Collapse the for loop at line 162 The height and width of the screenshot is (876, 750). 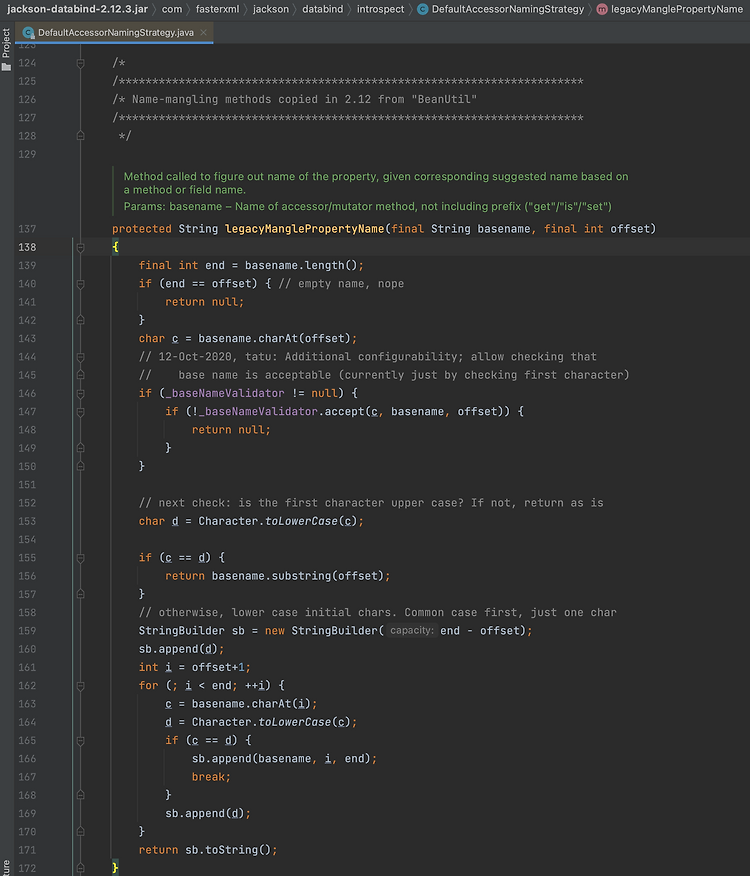tap(80, 685)
